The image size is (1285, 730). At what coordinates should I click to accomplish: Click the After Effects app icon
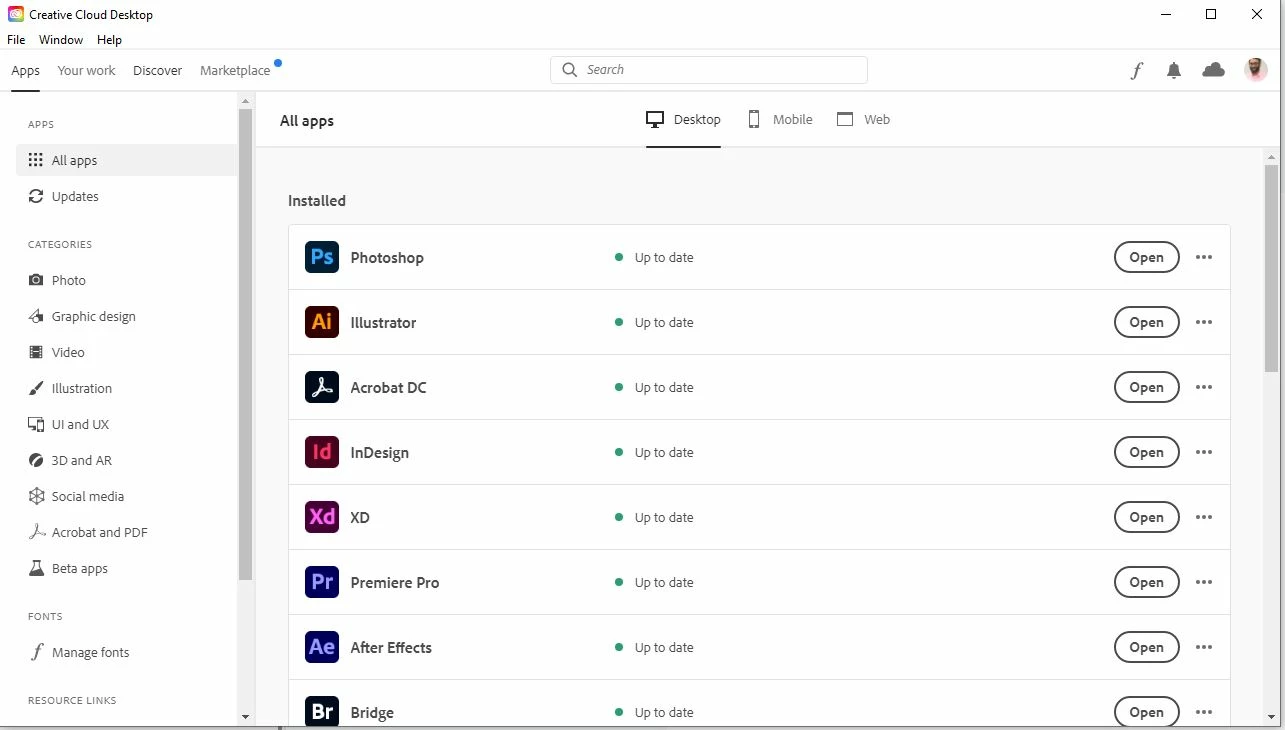coord(322,647)
